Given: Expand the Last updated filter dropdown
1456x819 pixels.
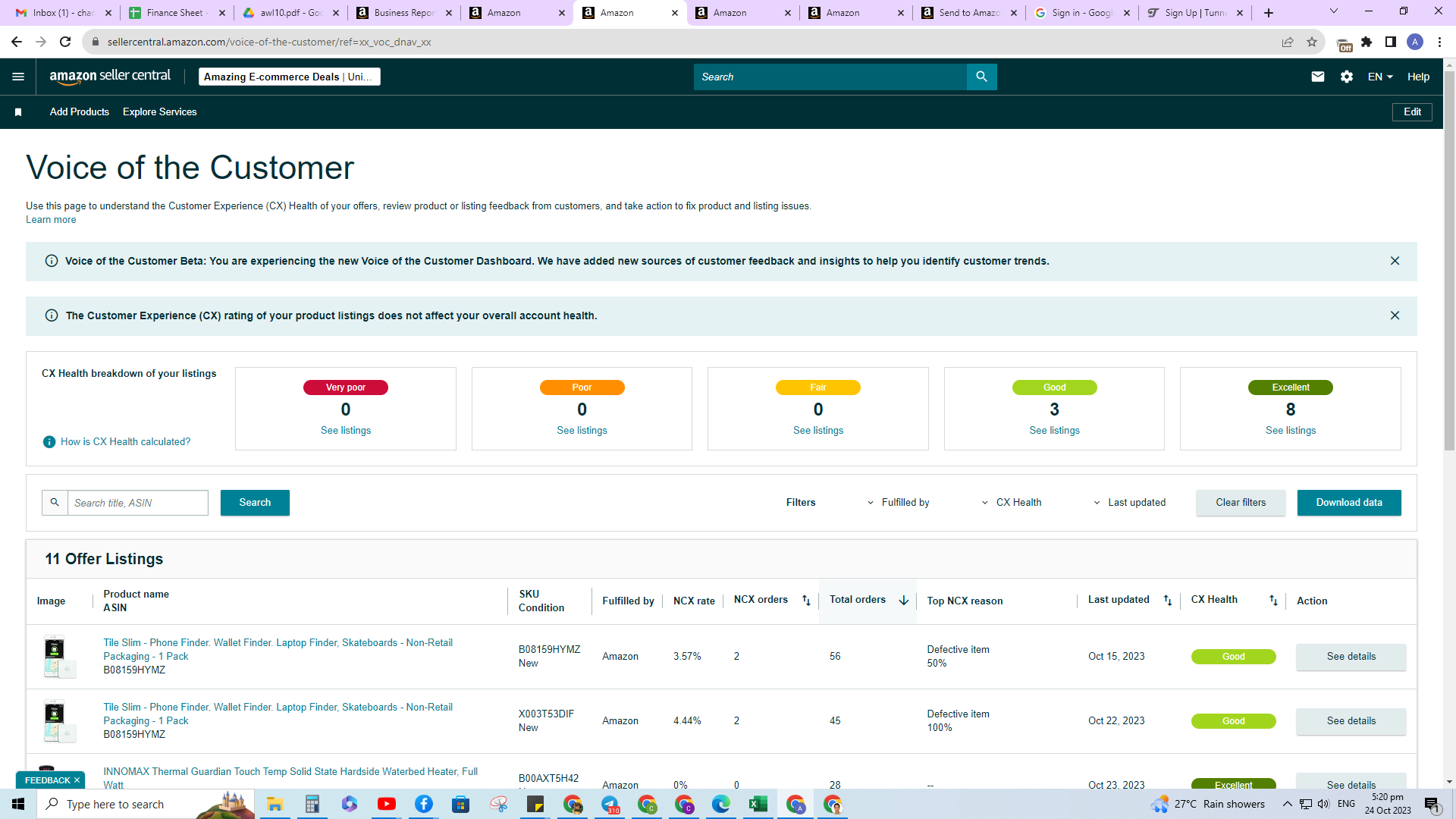Looking at the screenshot, I should pos(1130,503).
